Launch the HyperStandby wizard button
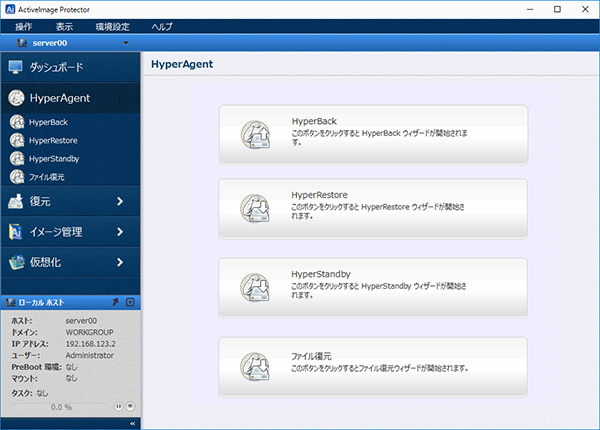 [372, 286]
